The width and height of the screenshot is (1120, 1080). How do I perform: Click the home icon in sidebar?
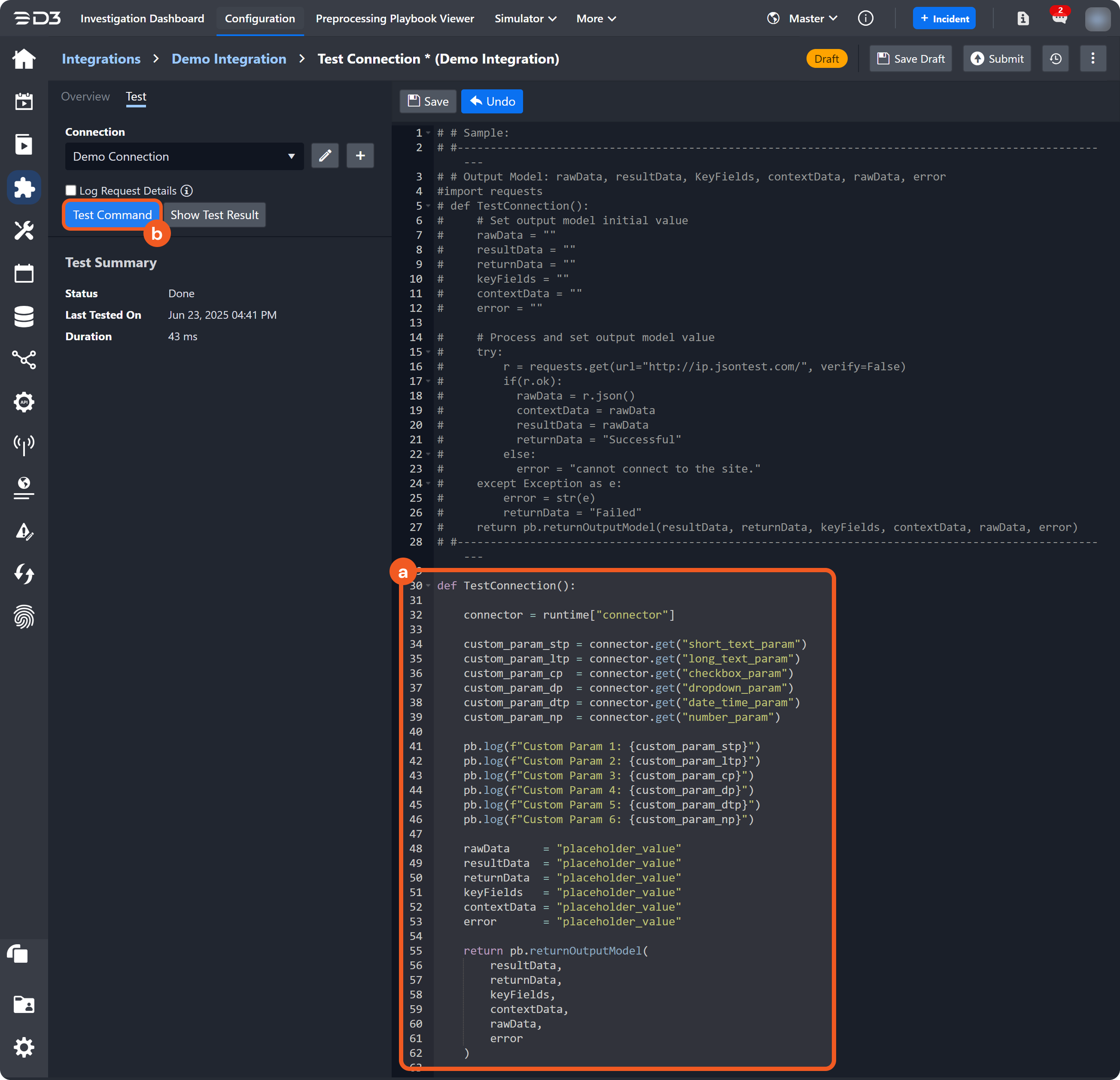point(24,59)
